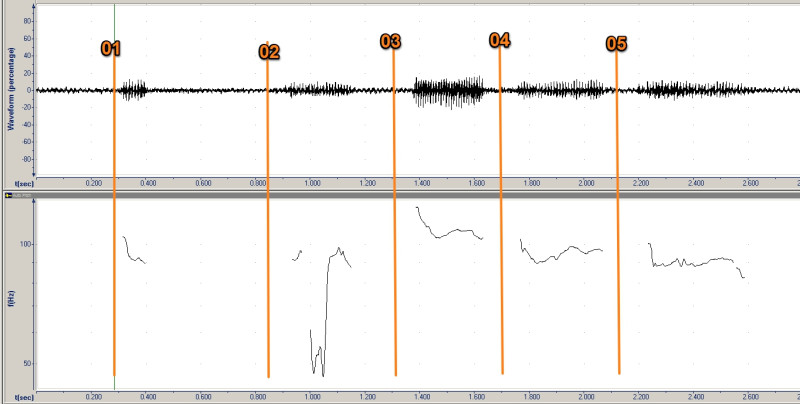Click the first waveform burst near 0.350 sec
This screenshot has width=800, height=404.
pyautogui.click(x=133, y=90)
